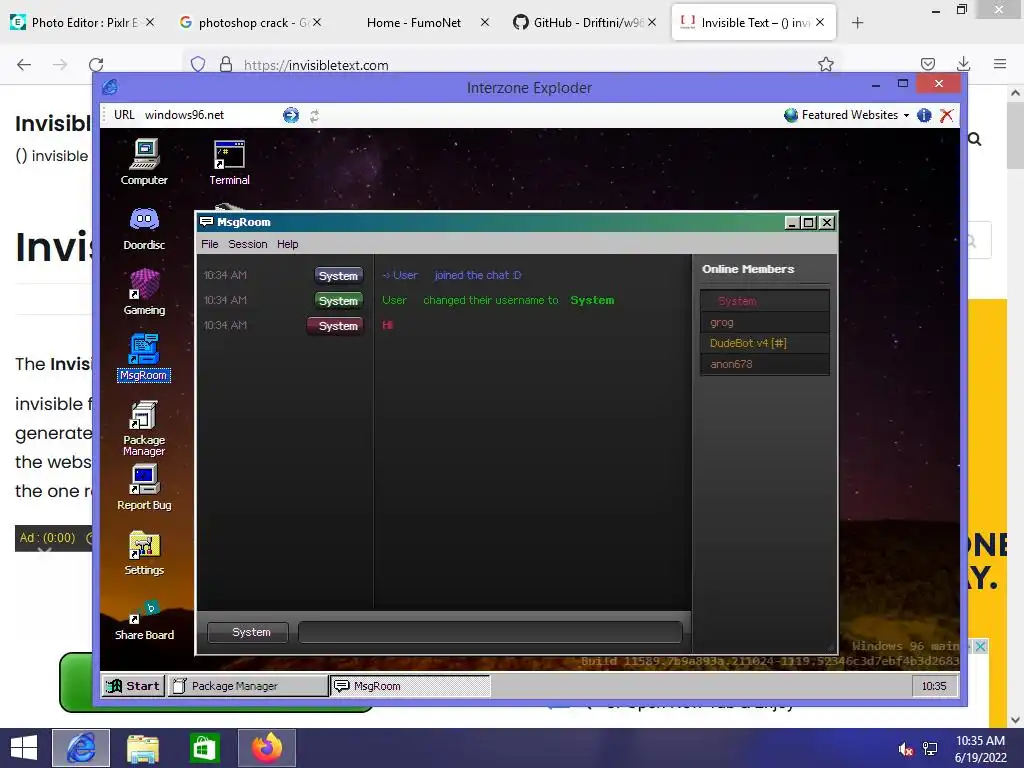Viewport: 1024px width, 768px height.
Task: Switch to the Photo Editor Pixlr tab
Action: (83, 23)
